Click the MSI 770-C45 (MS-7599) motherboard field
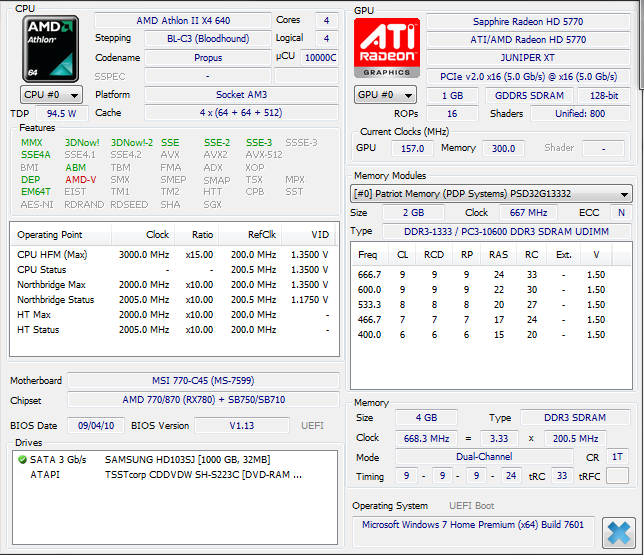The height and width of the screenshot is (555, 644). click(x=203, y=380)
